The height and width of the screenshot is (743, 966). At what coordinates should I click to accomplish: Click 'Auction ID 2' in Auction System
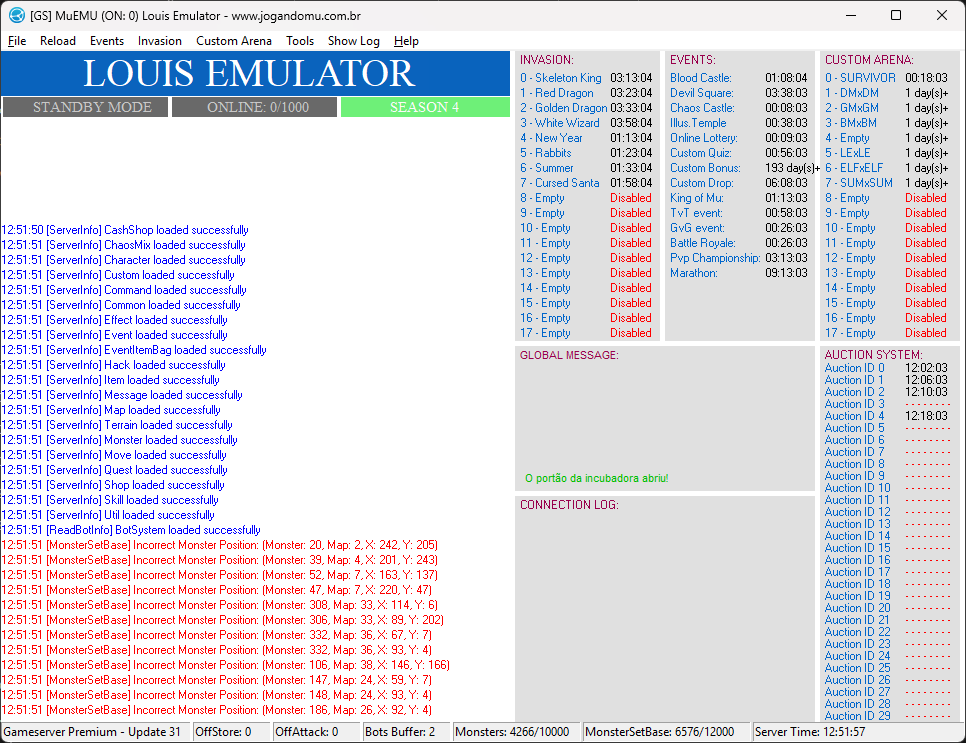854,392
